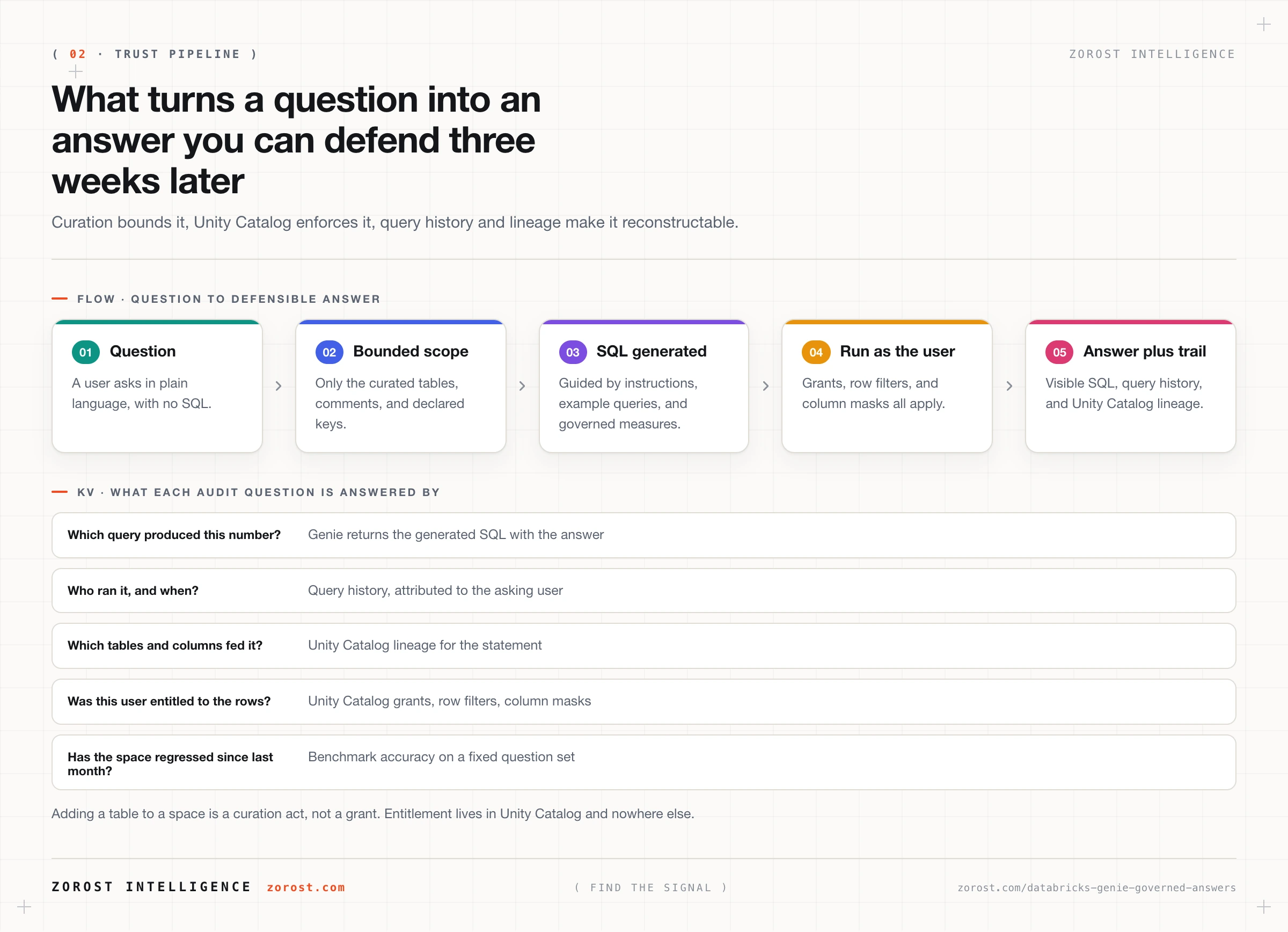Select the Answer plus trail card title
Image resolution: width=1288 pixels, height=932 pixels.
1144,352
